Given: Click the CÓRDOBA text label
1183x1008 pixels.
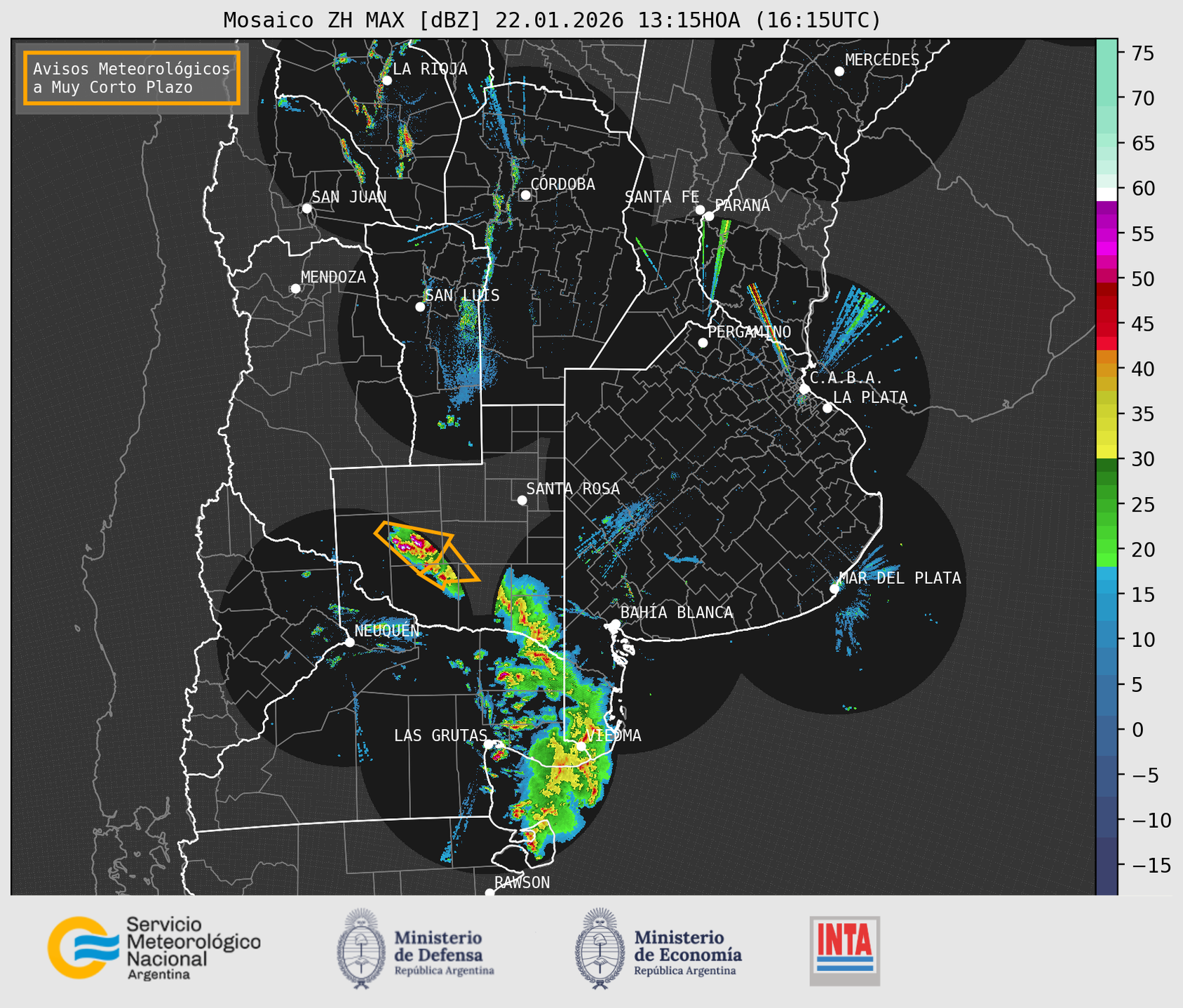Looking at the screenshot, I should click(x=562, y=184).
